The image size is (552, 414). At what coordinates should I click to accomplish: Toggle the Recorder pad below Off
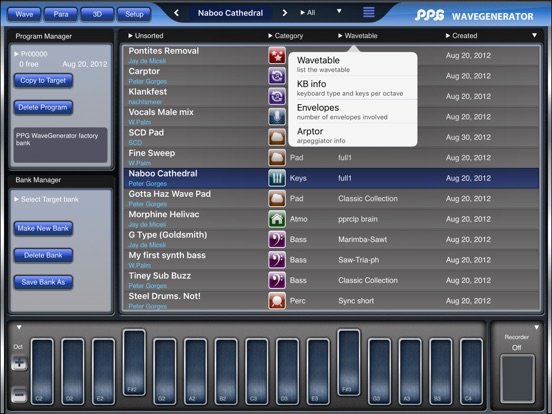click(517, 379)
